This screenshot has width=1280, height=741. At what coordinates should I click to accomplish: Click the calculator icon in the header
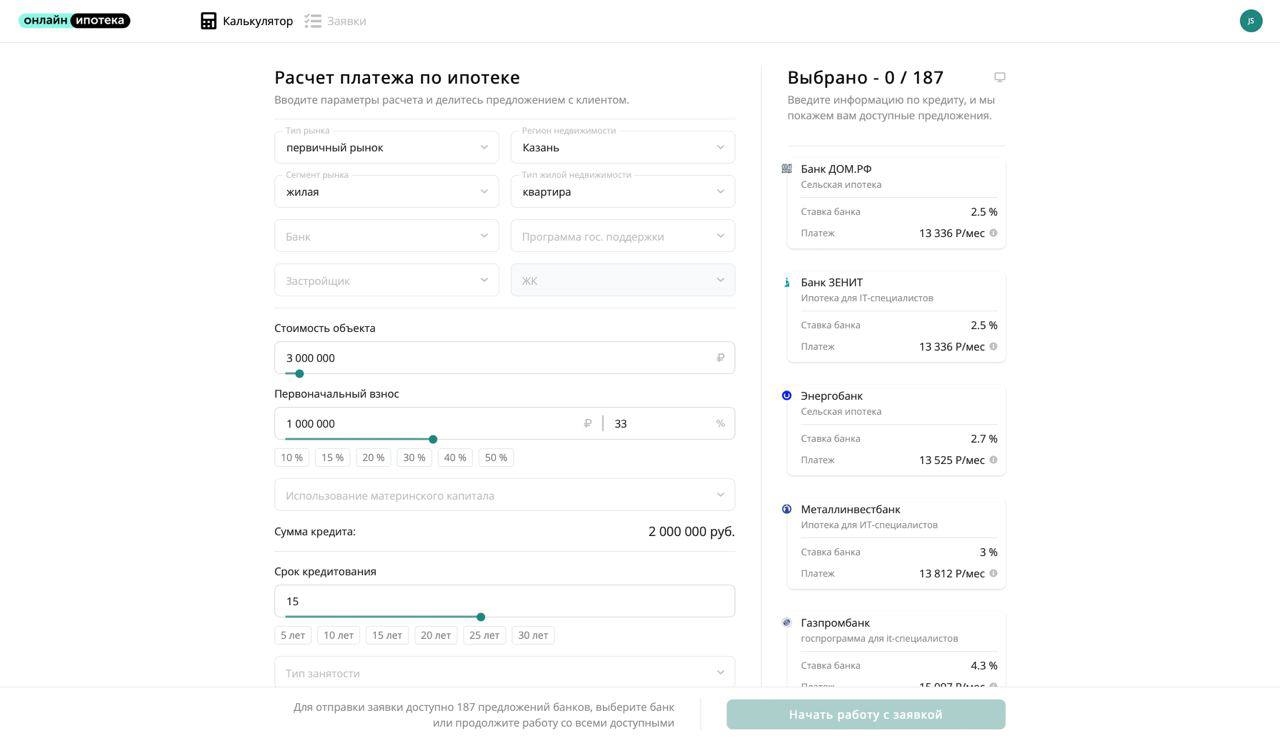(208, 21)
